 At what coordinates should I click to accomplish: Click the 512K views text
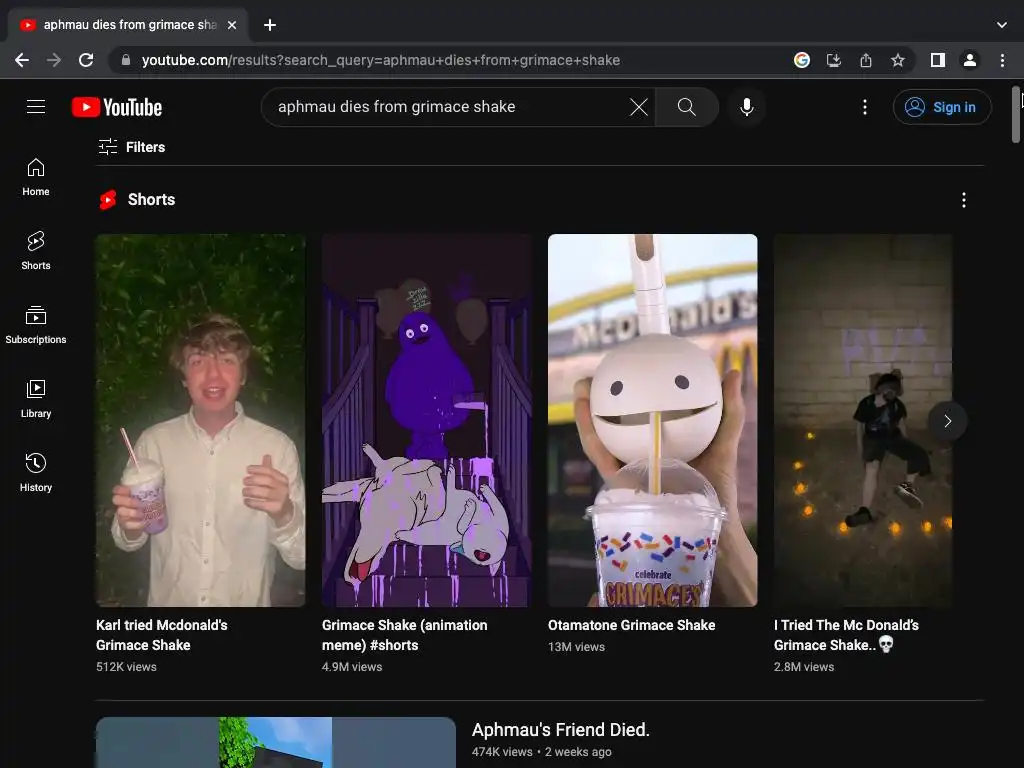(126, 667)
